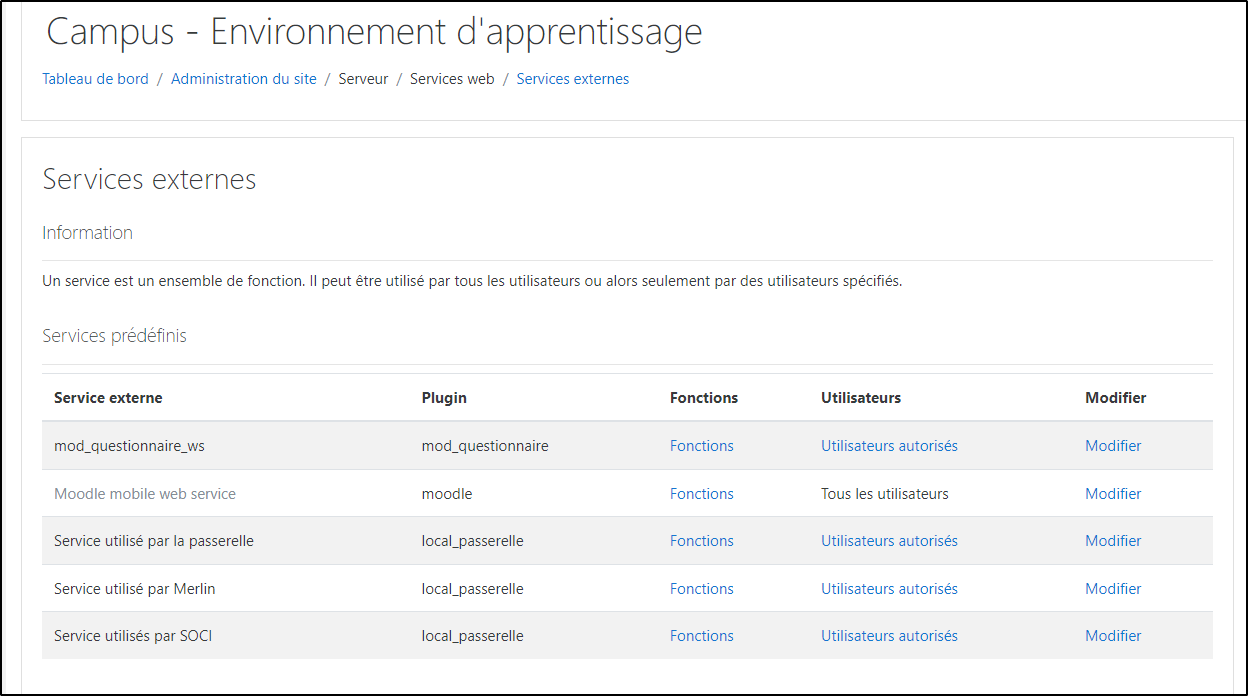
Task: Show Fonctions for Service utilisé par Merlin
Action: 701,589
